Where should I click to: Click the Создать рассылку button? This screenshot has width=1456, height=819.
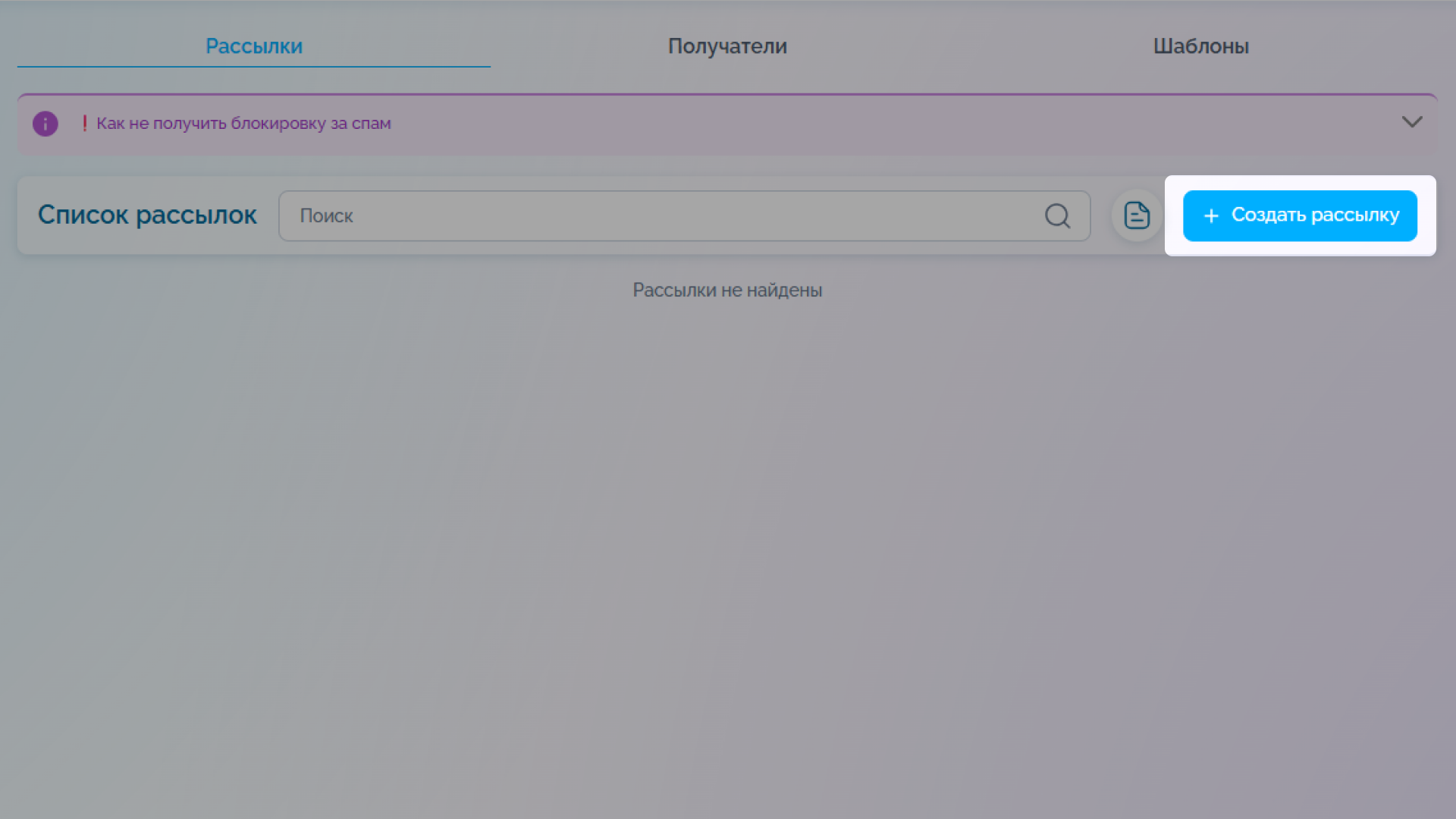[1300, 216]
